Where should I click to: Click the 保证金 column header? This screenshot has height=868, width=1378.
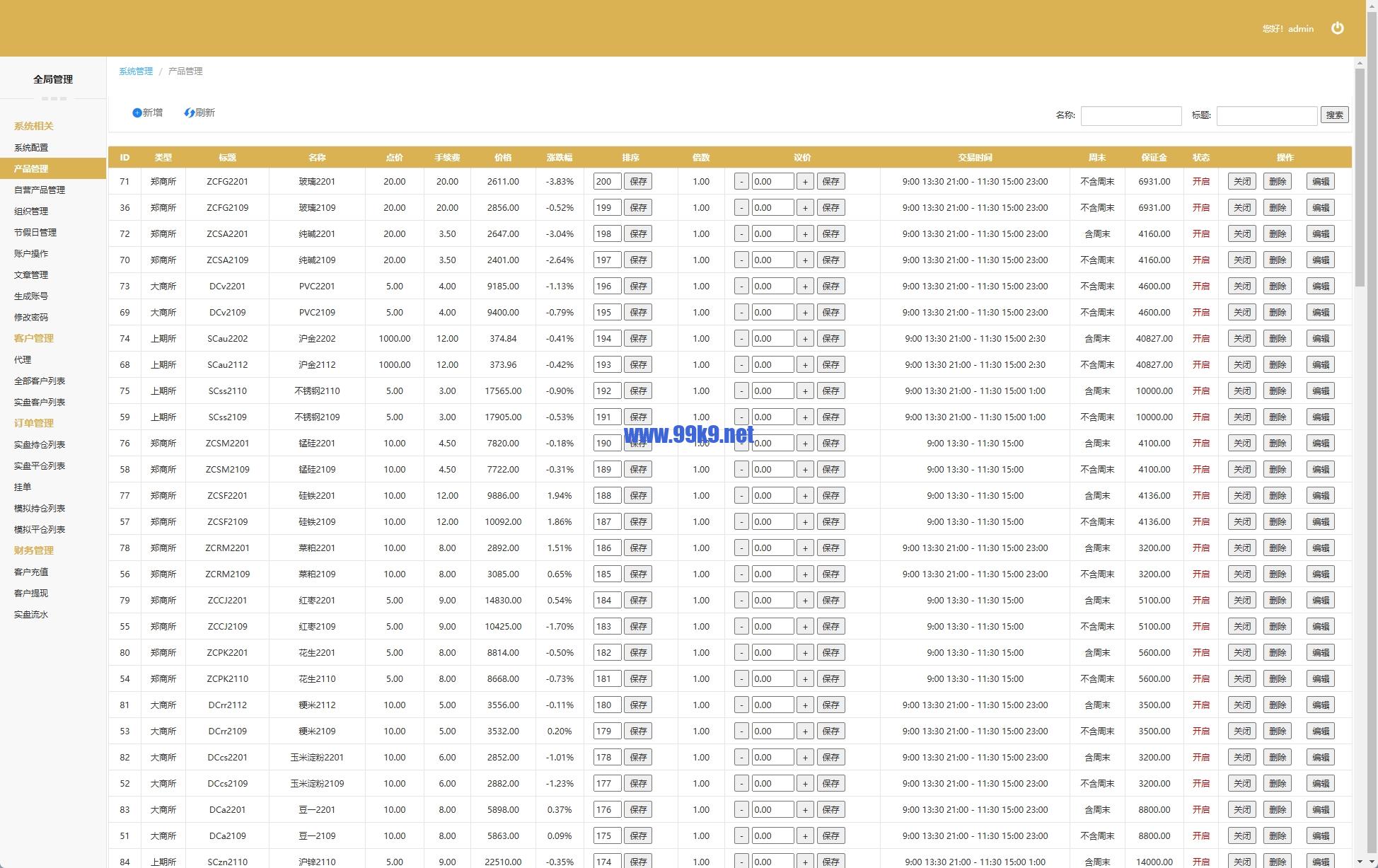tap(1154, 157)
